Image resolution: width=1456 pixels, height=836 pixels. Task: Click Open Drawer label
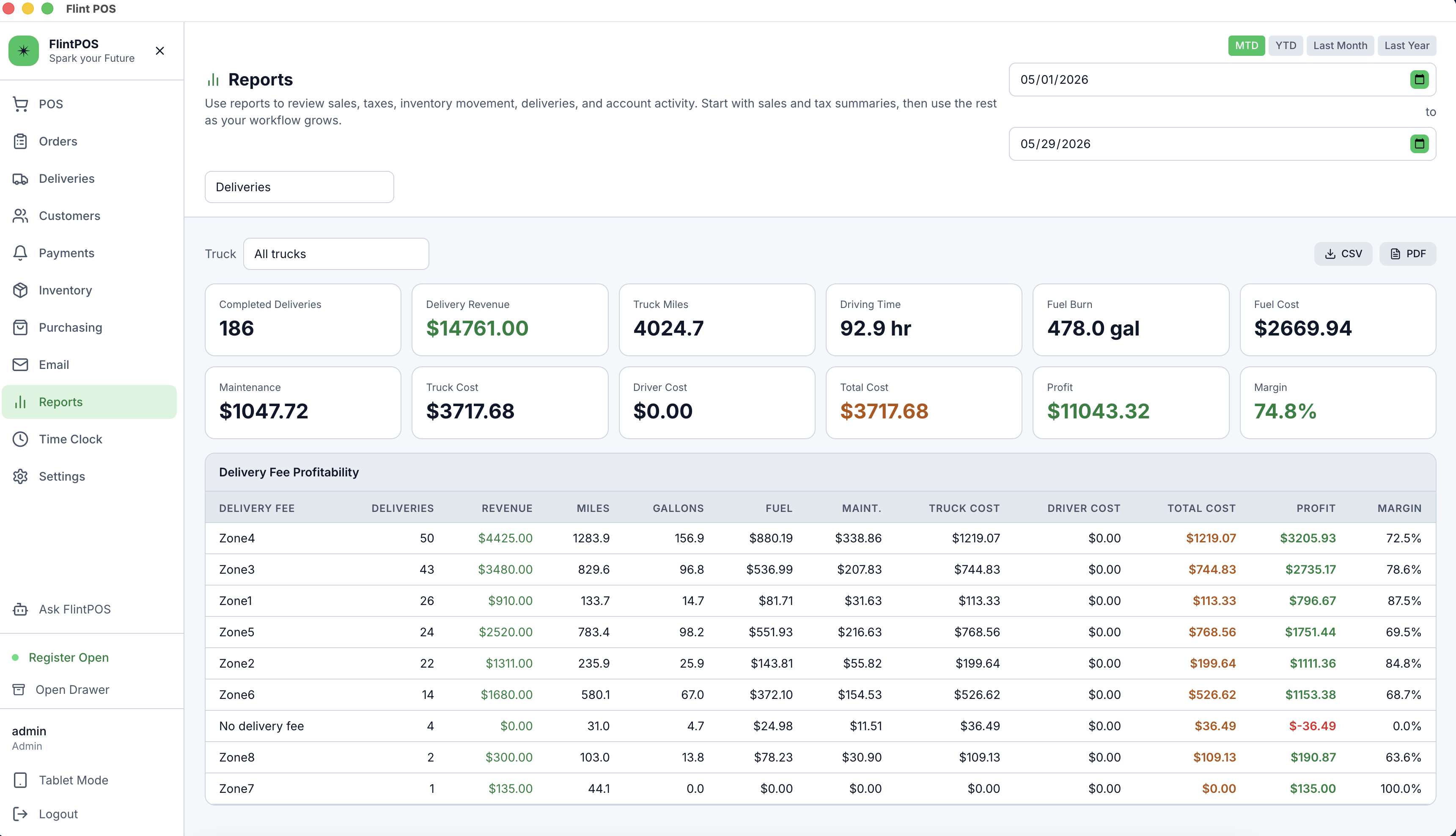[72, 690]
